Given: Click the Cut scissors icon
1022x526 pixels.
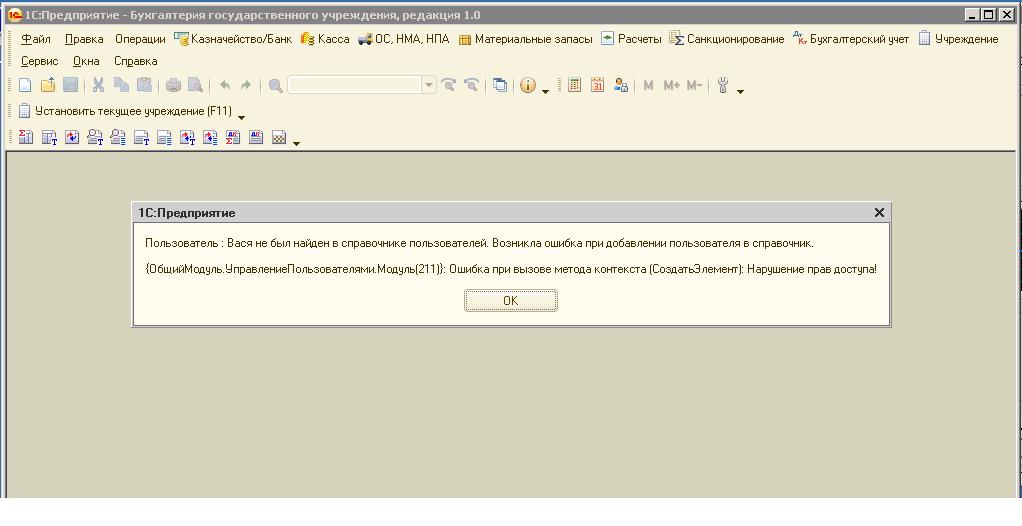Looking at the screenshot, I should [98, 85].
